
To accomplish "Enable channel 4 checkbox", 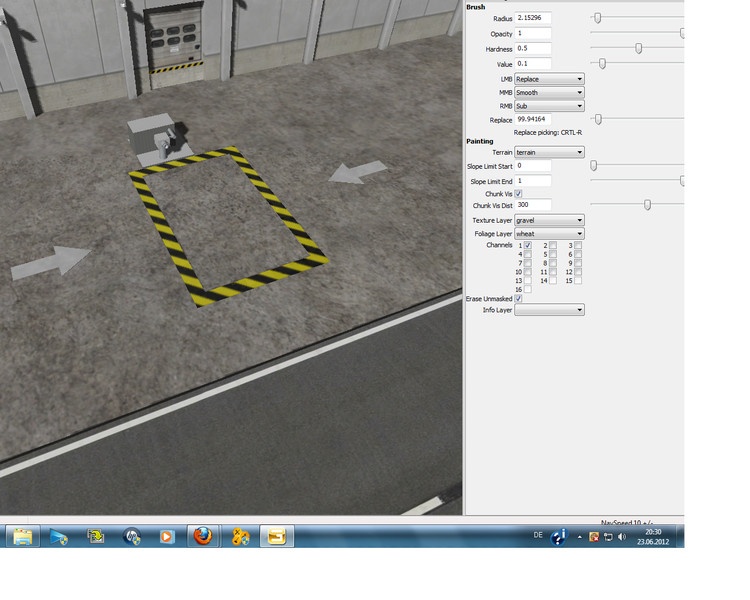I will tap(528, 254).
